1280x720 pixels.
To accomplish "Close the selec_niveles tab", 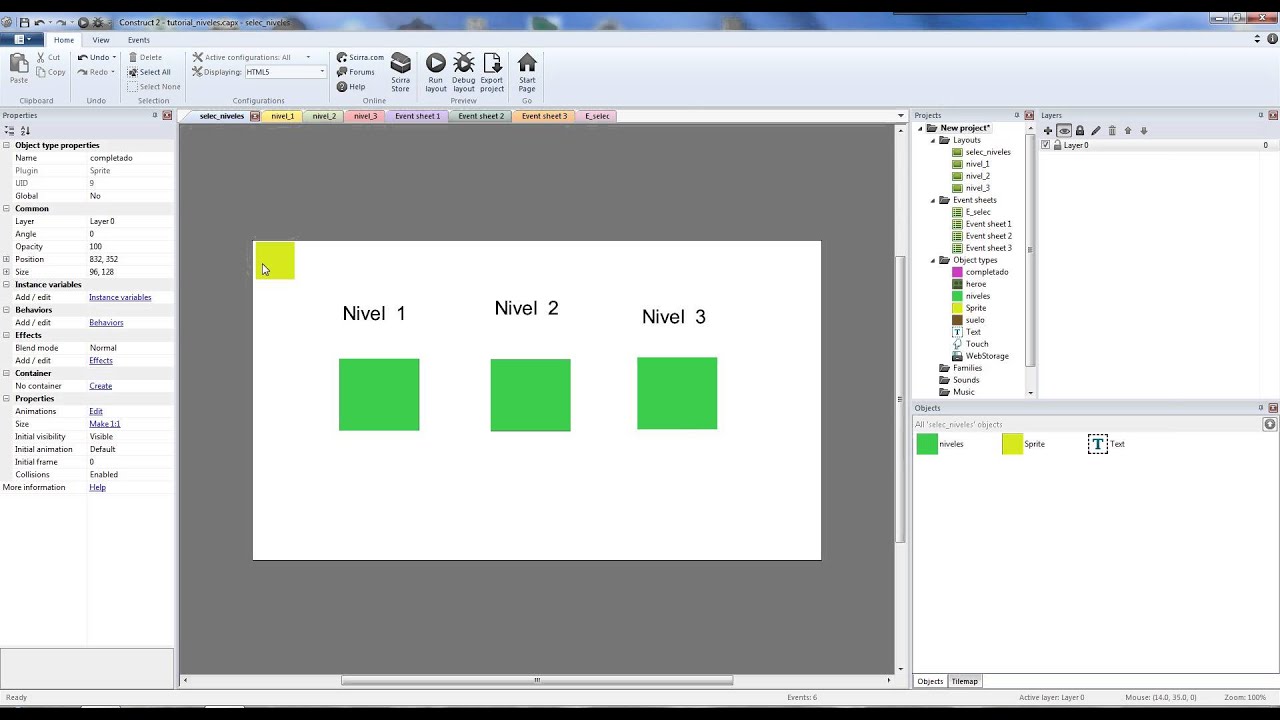I will point(255,116).
